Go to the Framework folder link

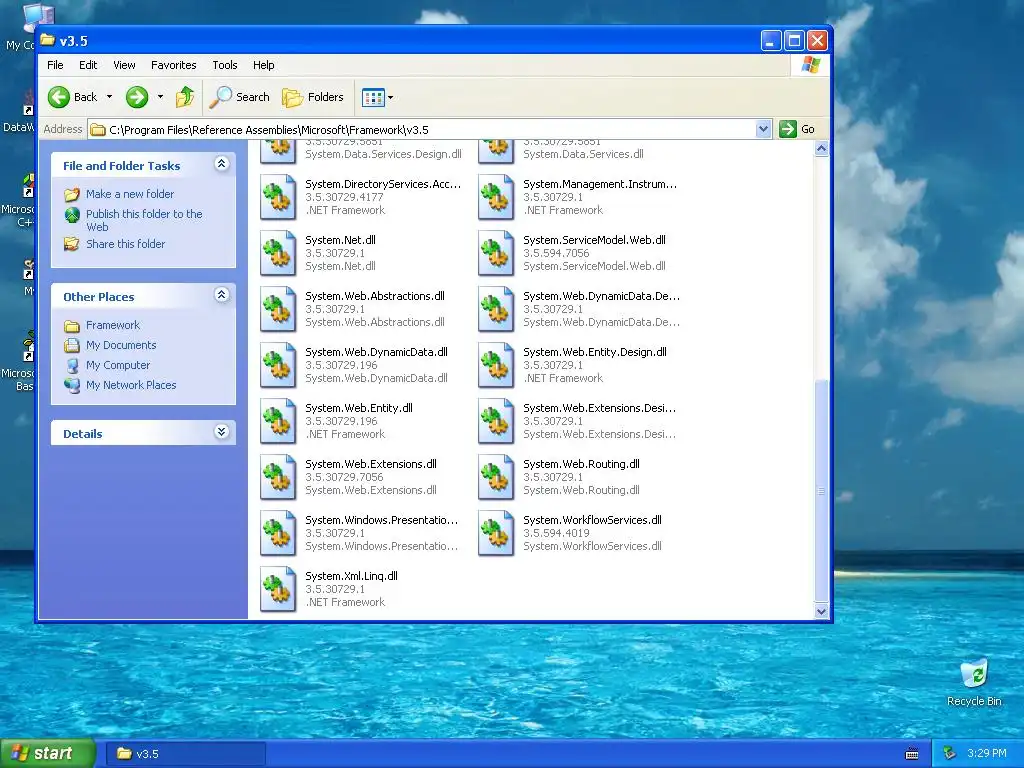(113, 325)
